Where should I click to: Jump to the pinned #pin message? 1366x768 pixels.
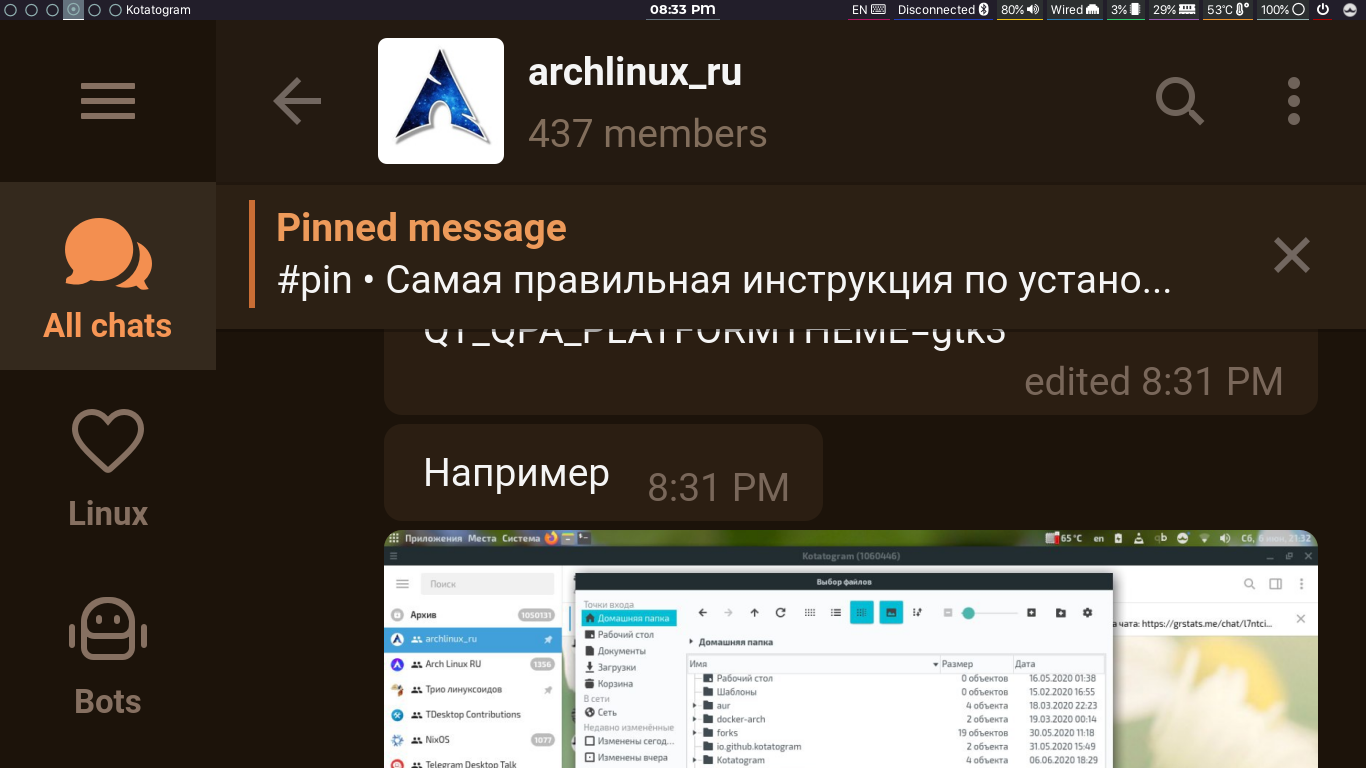(724, 255)
